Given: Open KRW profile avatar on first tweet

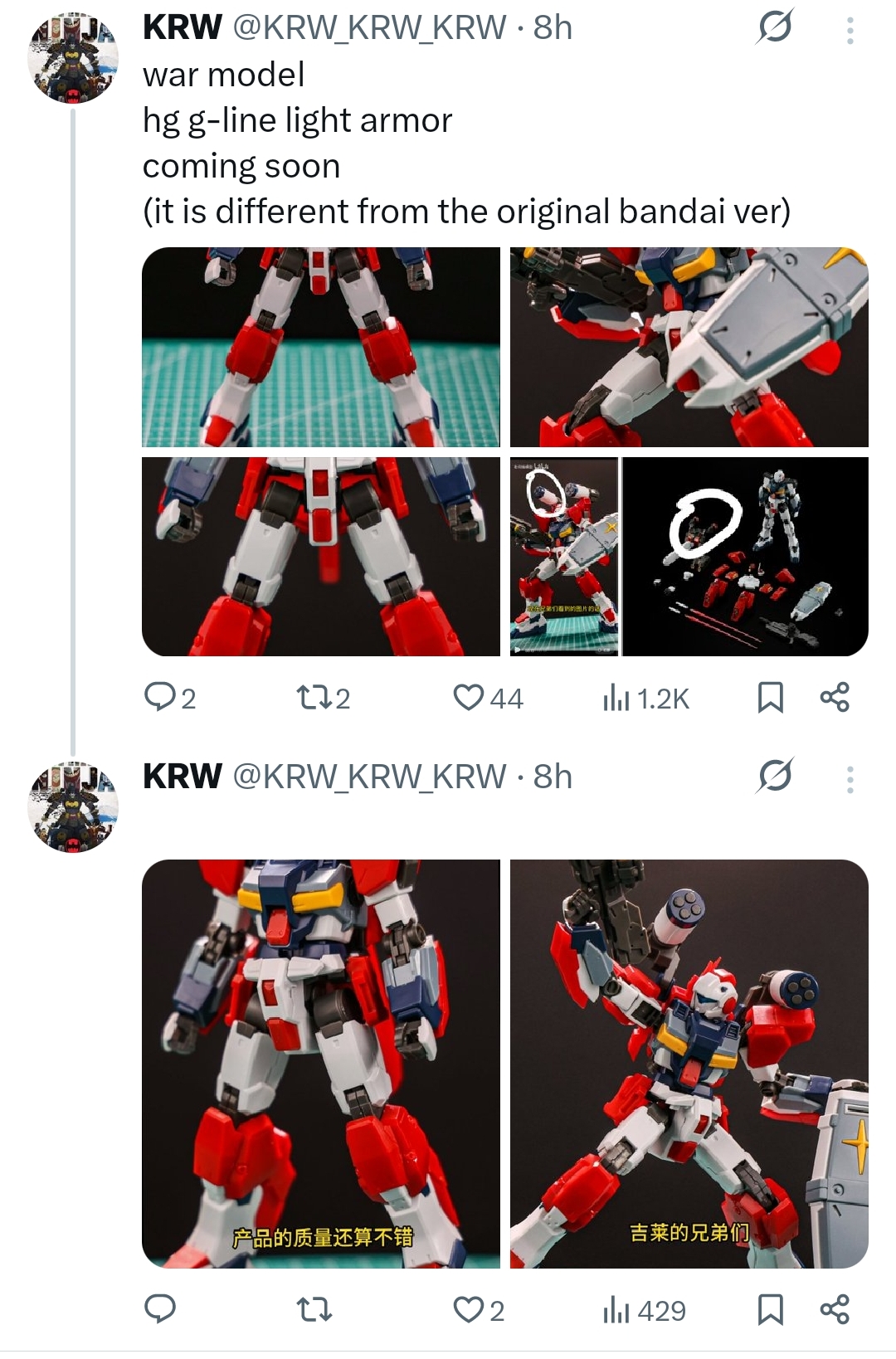Looking at the screenshot, I should click(73, 58).
